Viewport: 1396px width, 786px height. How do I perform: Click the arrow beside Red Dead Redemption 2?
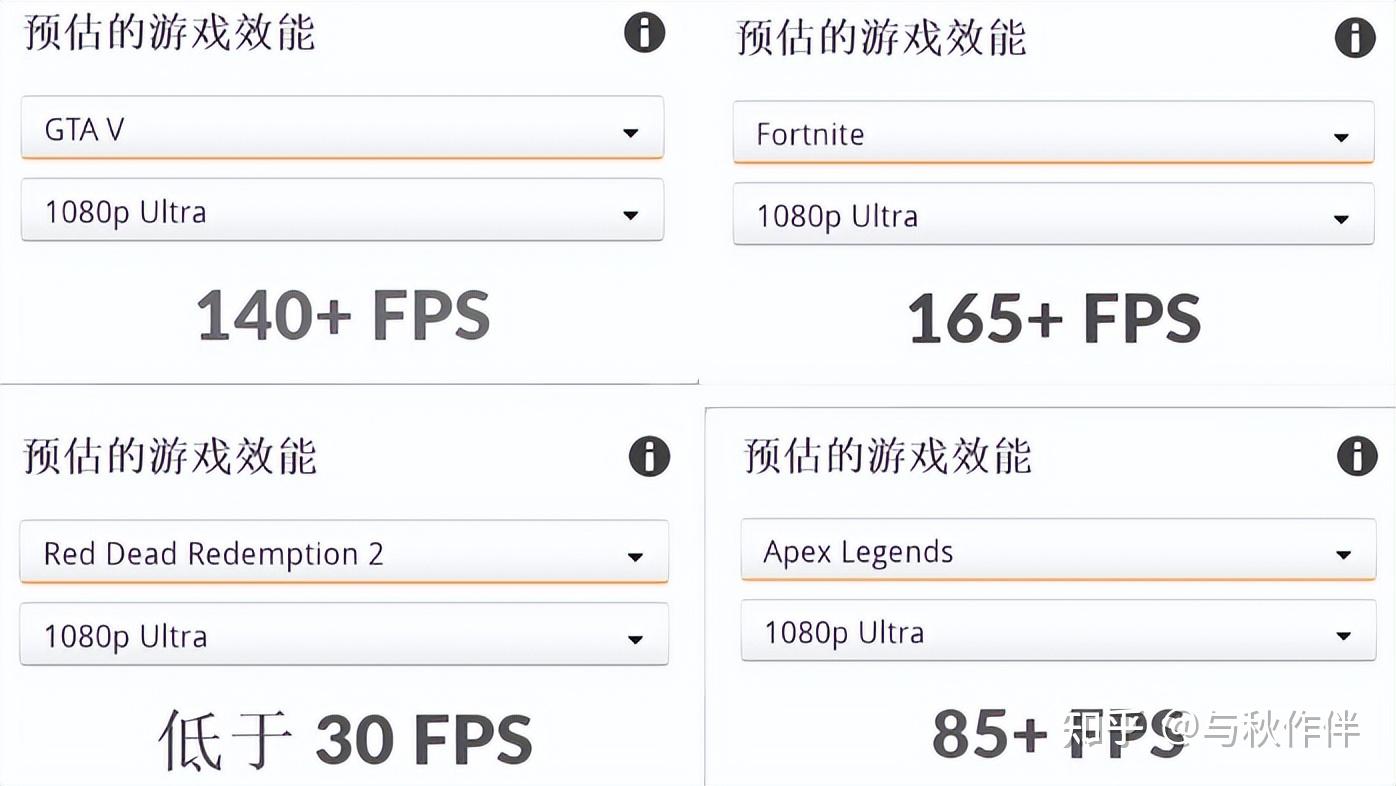click(635, 556)
